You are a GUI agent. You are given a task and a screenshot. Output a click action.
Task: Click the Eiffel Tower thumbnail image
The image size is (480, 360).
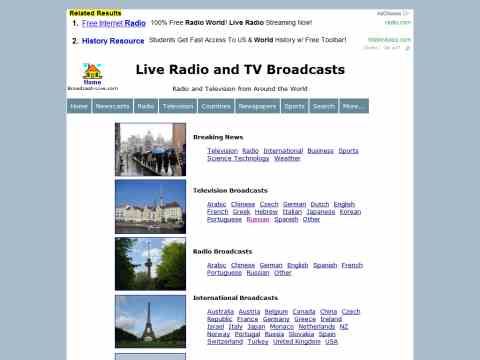coord(150,321)
